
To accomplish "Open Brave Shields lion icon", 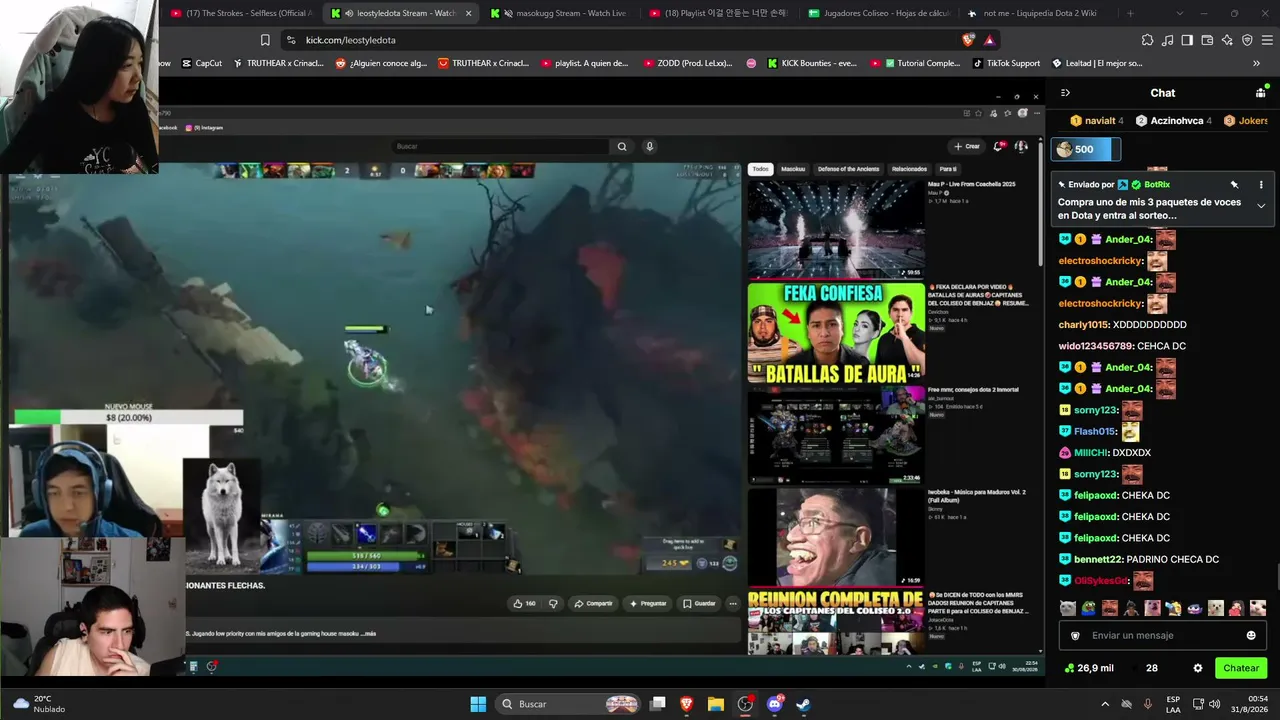I will (x=968, y=40).
